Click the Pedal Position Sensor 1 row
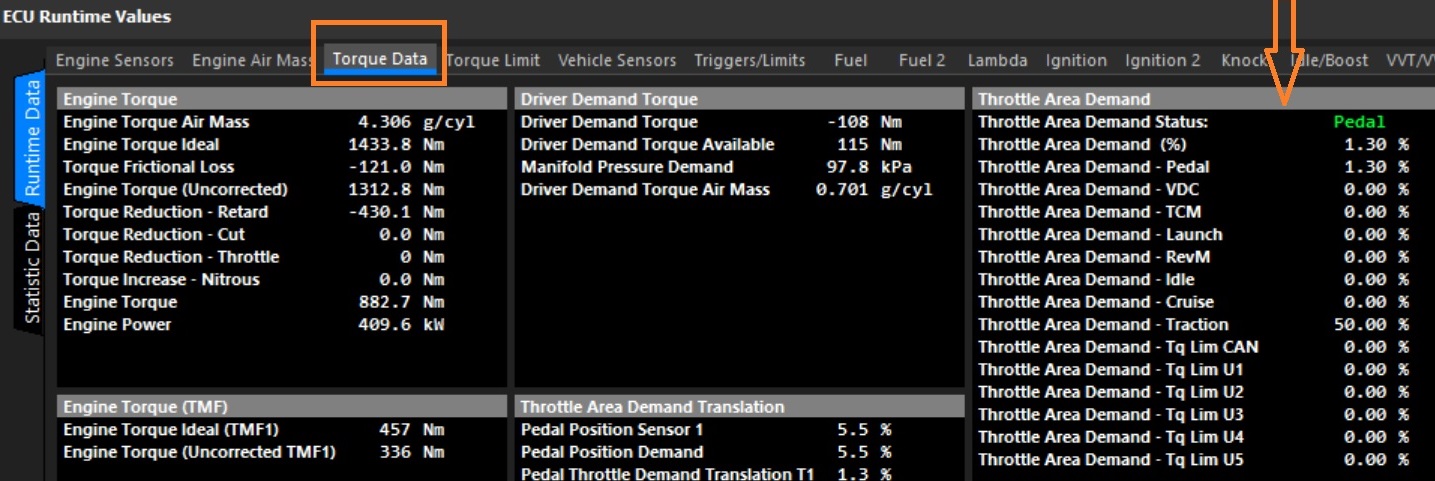 click(x=705, y=430)
